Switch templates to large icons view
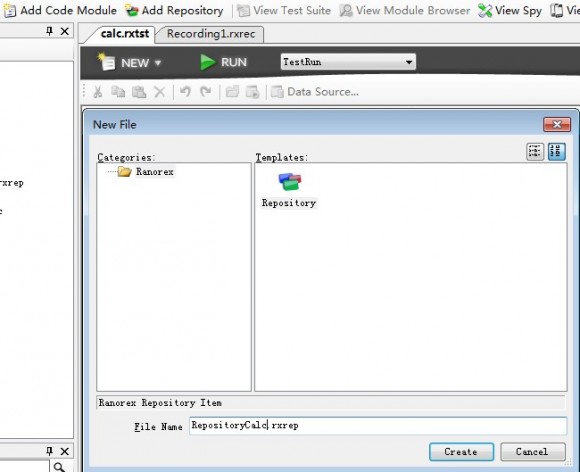 pos(557,151)
